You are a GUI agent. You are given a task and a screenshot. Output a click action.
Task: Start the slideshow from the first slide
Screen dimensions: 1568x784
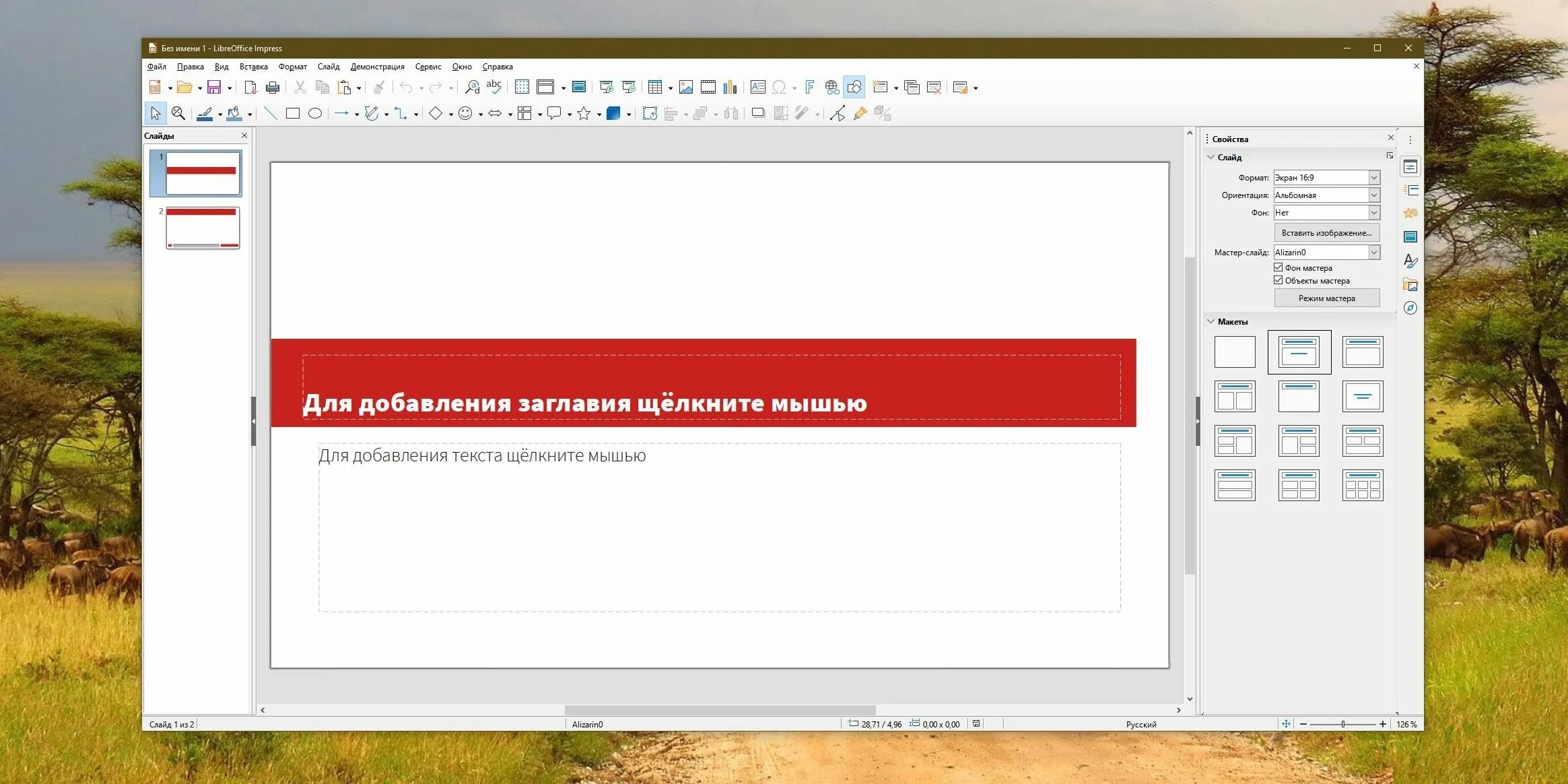[x=606, y=87]
